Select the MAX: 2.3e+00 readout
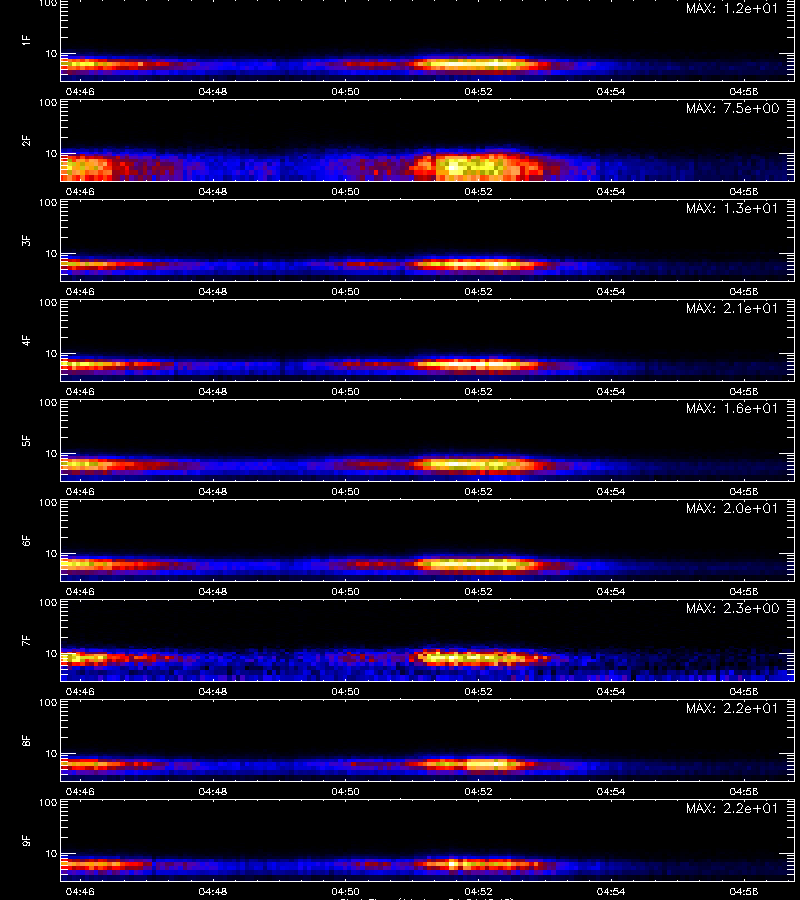The height and width of the screenshot is (900, 800). [x=732, y=608]
